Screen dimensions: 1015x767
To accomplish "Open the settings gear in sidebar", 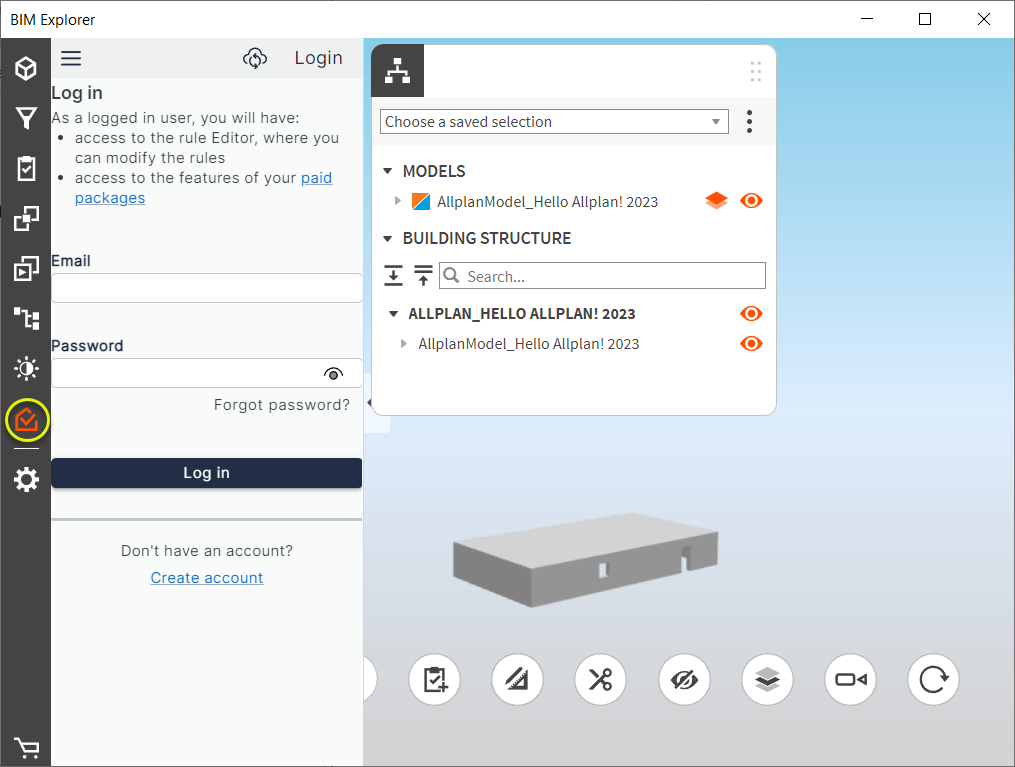I will point(26,480).
